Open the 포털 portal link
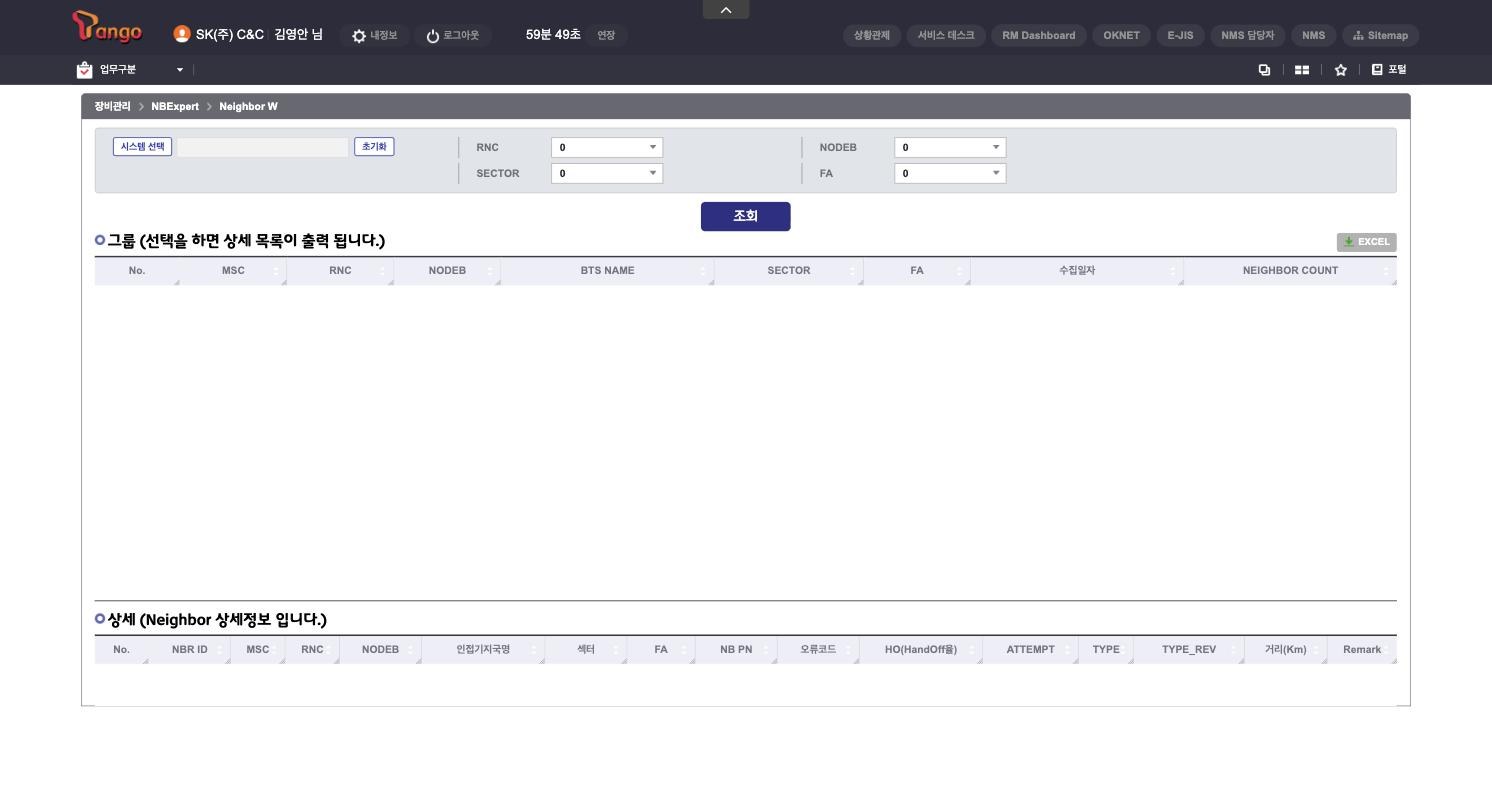This screenshot has height=812, width=1492. coord(1388,70)
